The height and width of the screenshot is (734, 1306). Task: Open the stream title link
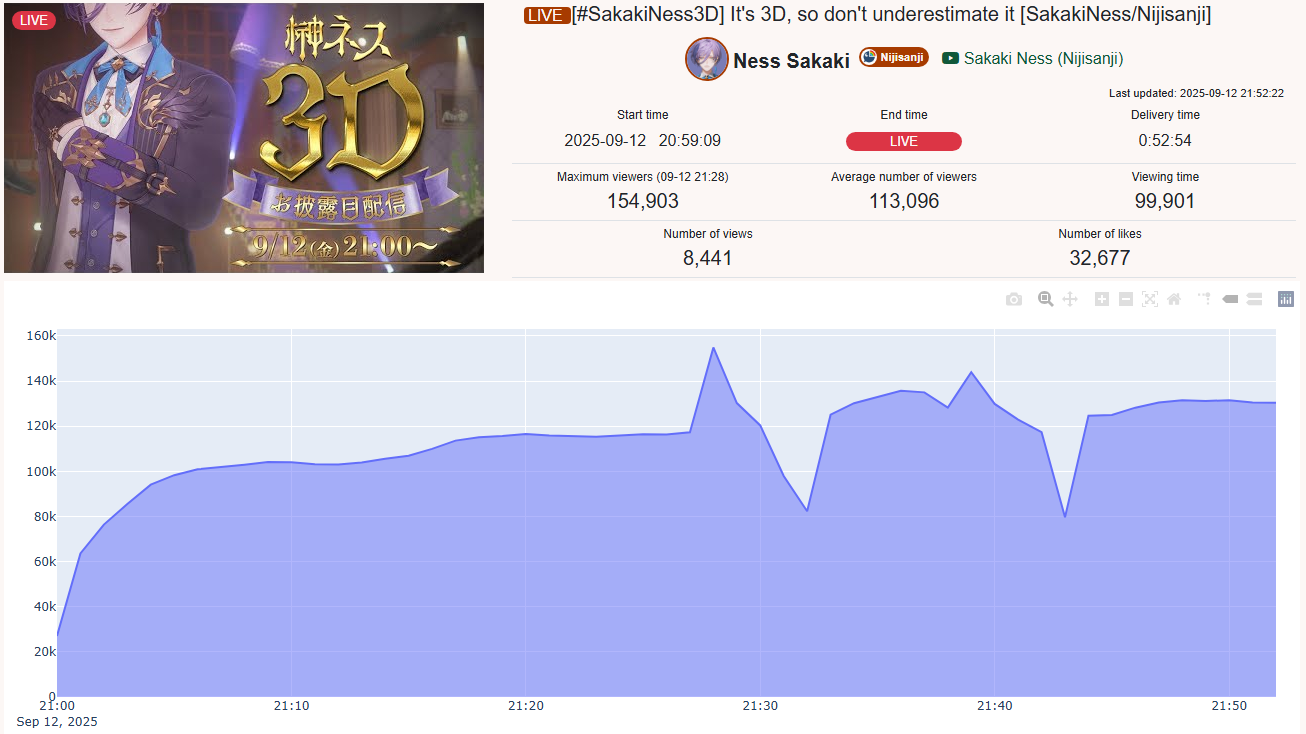pos(892,15)
